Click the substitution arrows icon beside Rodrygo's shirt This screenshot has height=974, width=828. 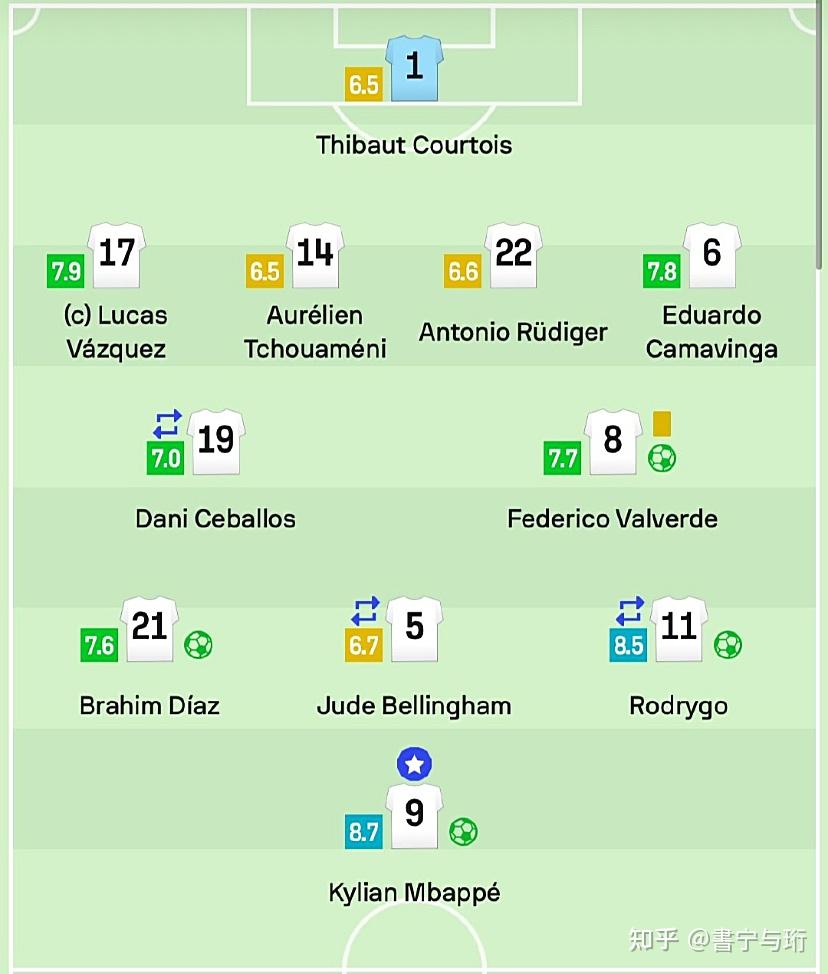(630, 611)
